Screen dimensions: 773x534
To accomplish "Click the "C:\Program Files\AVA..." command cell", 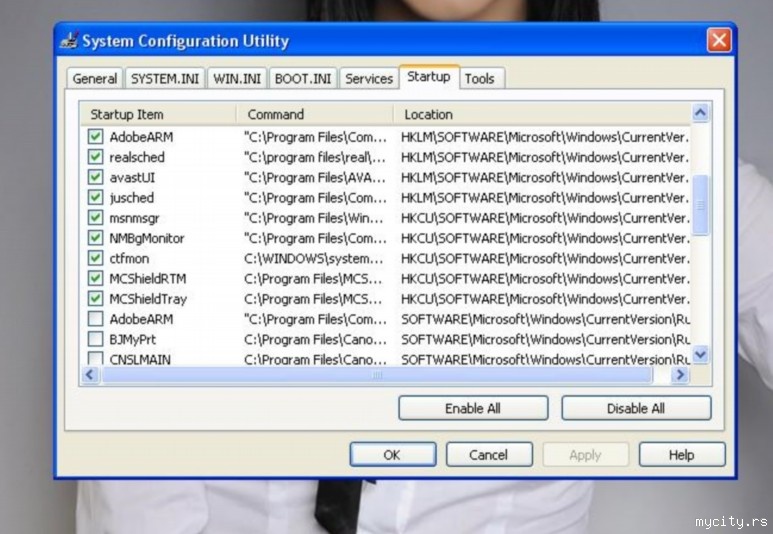I will 315,178.
